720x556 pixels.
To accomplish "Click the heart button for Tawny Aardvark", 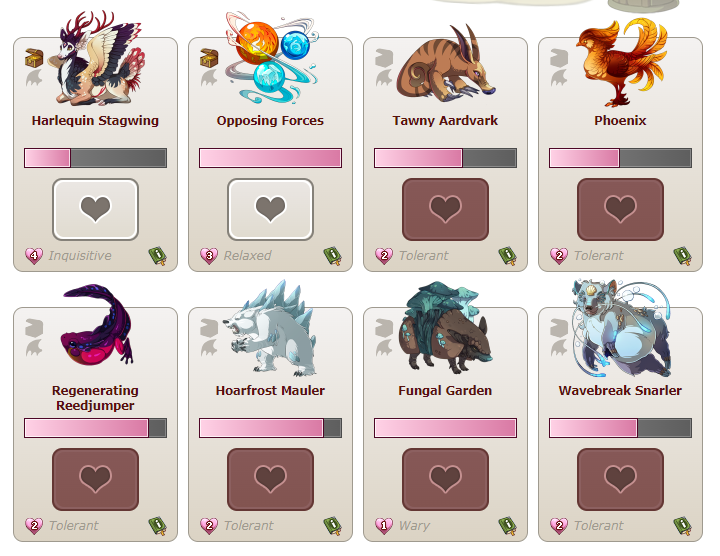I will [445, 209].
